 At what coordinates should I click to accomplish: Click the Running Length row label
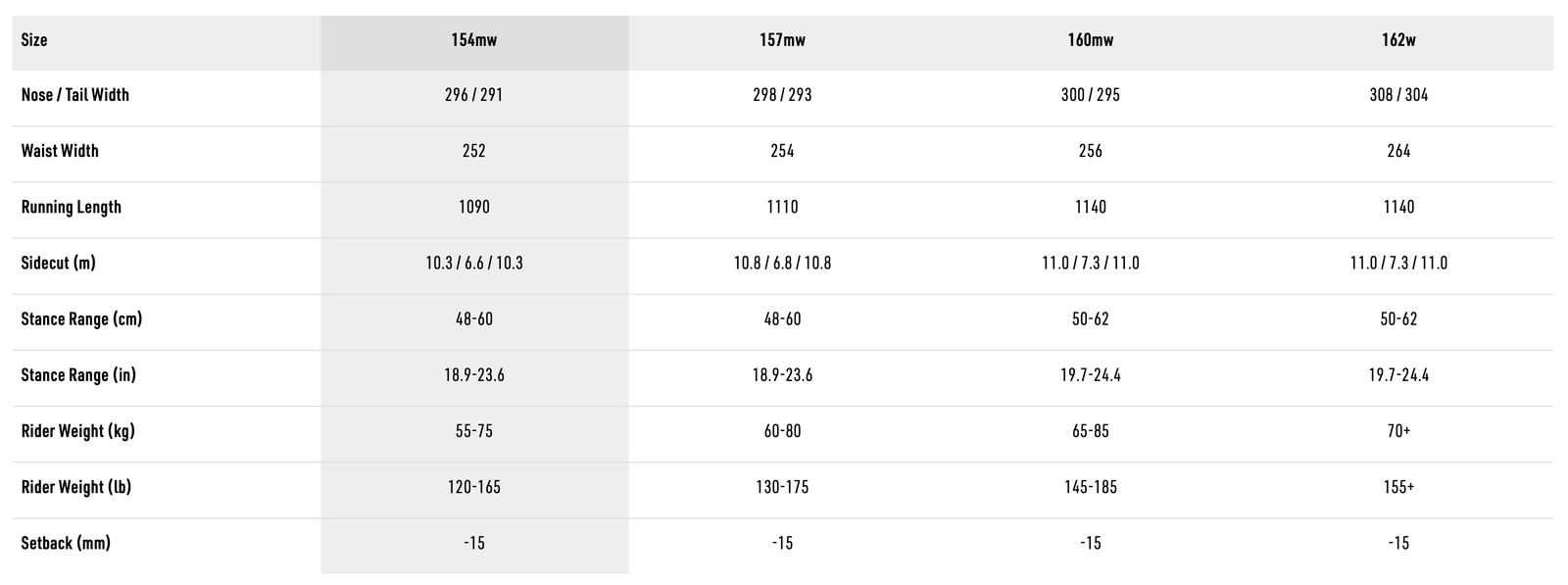tap(72, 207)
